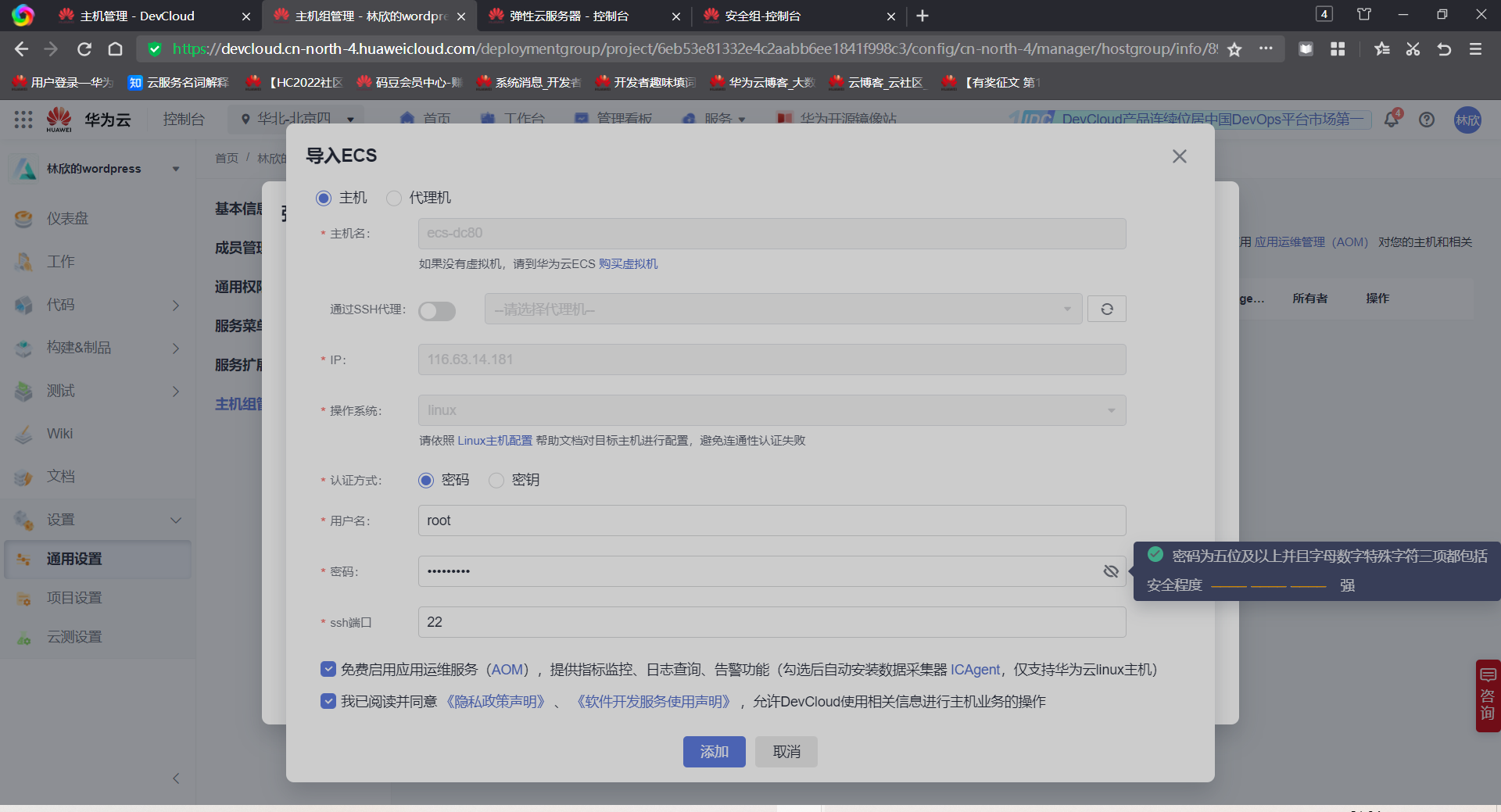Viewport: 1501px width, 812px height.
Task: Select the 主机 radio option
Action: pos(324,198)
